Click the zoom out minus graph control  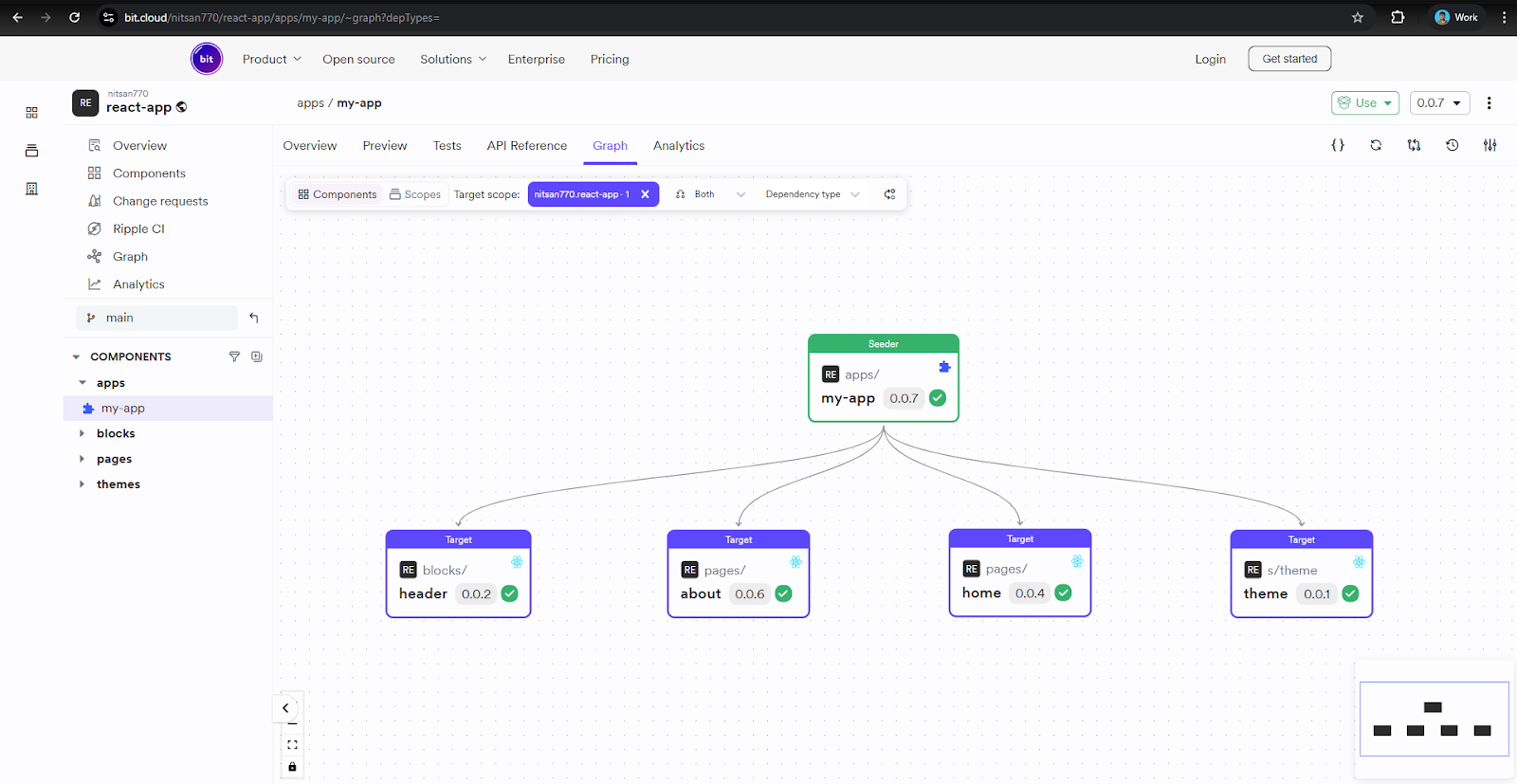click(292, 725)
